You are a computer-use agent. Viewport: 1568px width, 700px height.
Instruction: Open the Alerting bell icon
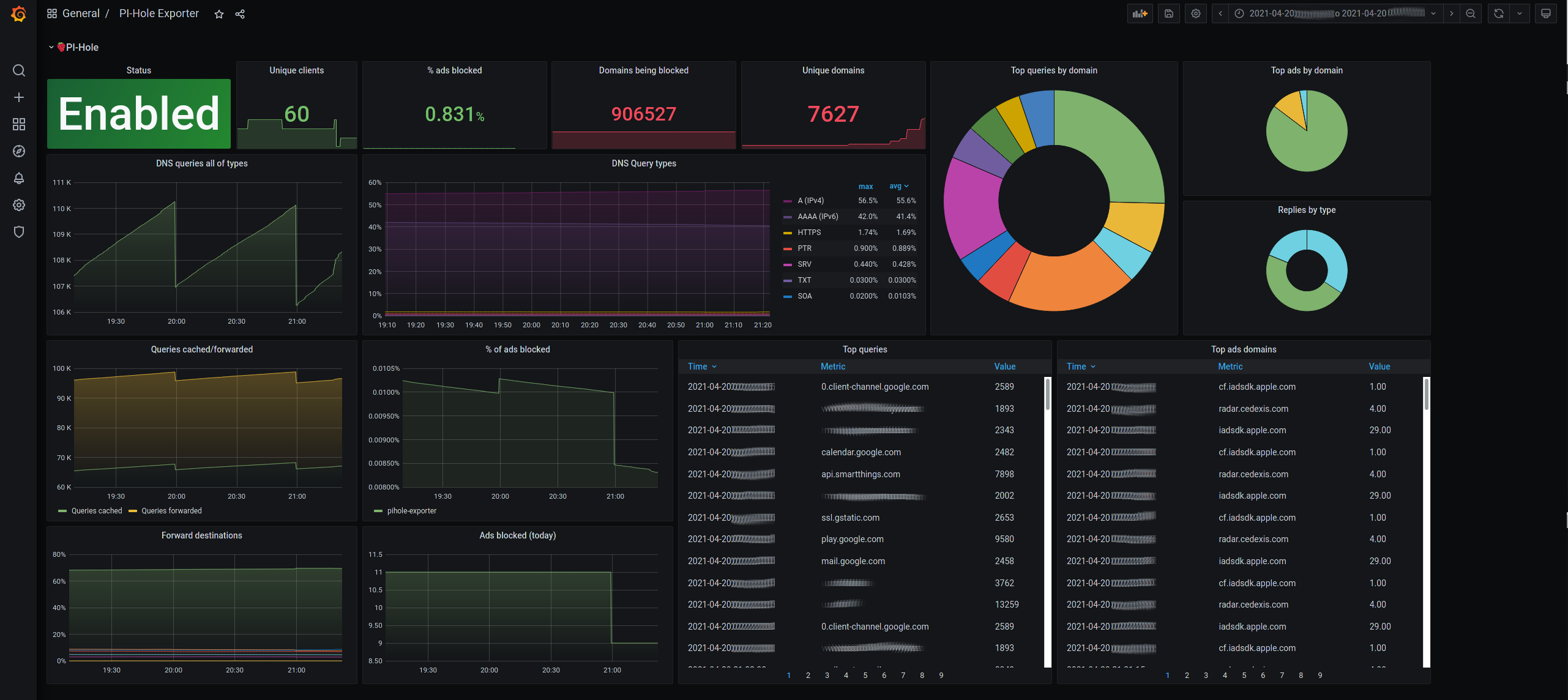pyautogui.click(x=18, y=178)
